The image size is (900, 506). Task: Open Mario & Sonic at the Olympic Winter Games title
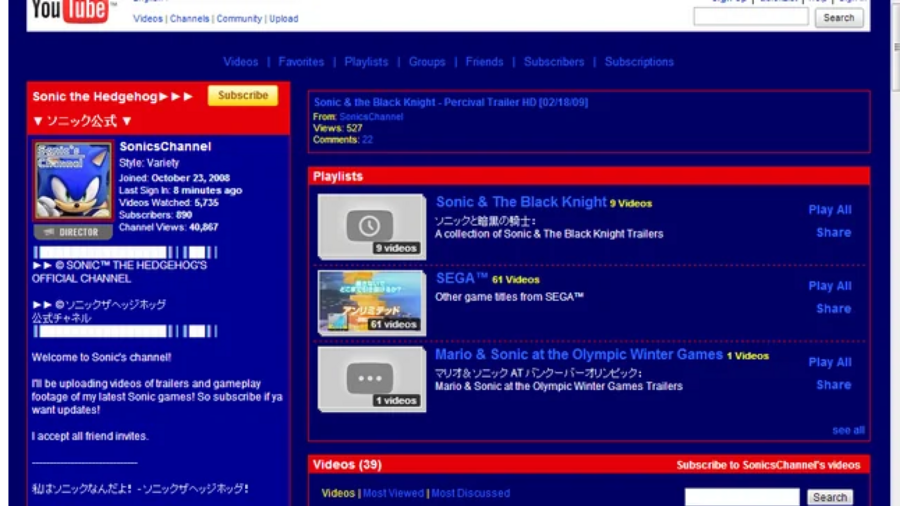[579, 355]
